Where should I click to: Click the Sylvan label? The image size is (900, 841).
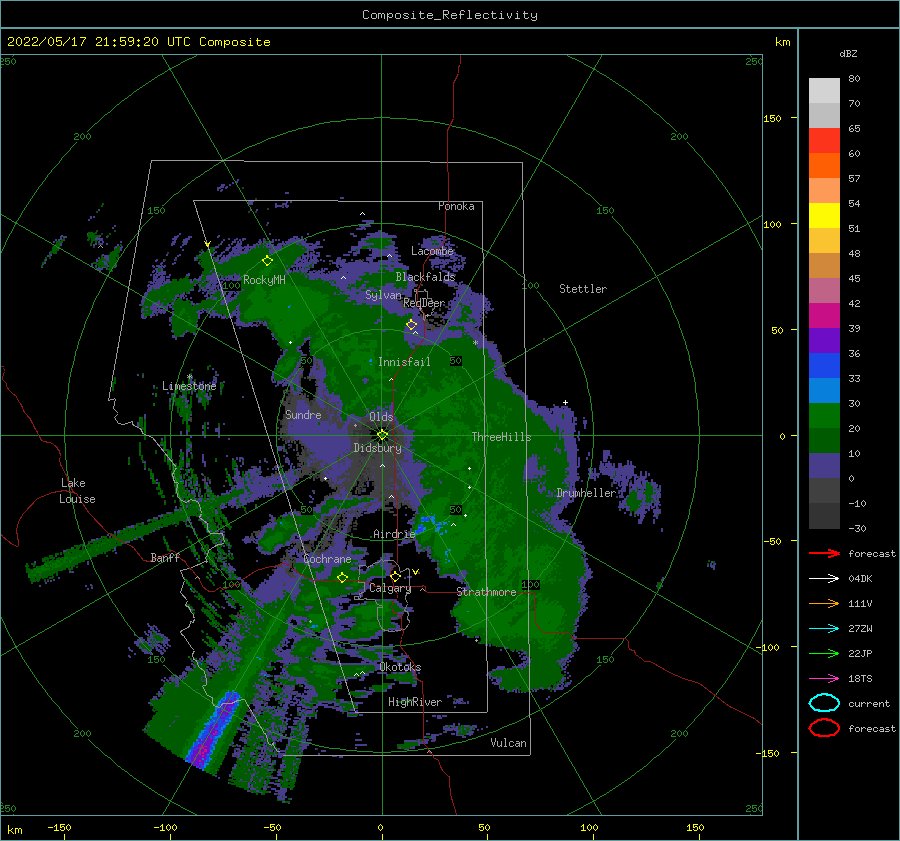(x=383, y=295)
